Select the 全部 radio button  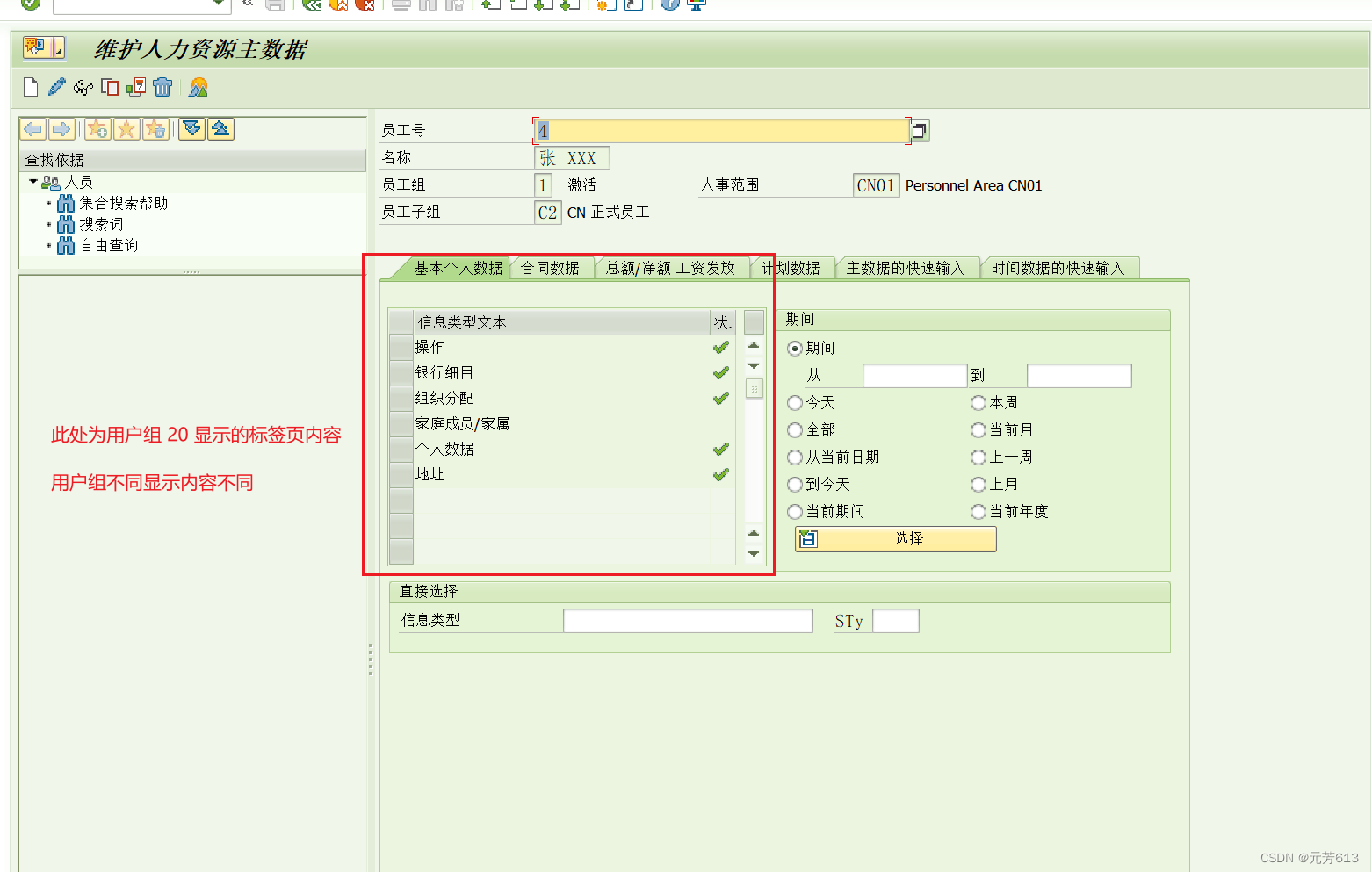pyautogui.click(x=795, y=430)
